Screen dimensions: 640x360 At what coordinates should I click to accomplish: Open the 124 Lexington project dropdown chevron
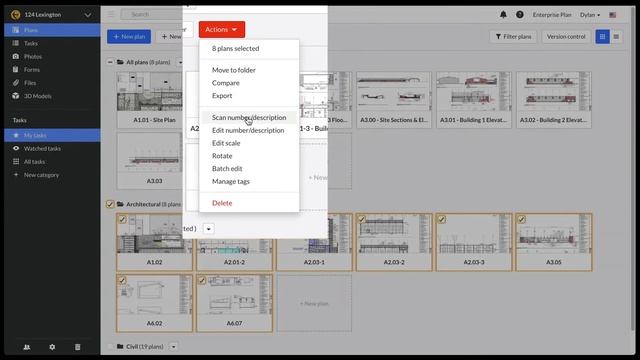[x=88, y=15]
